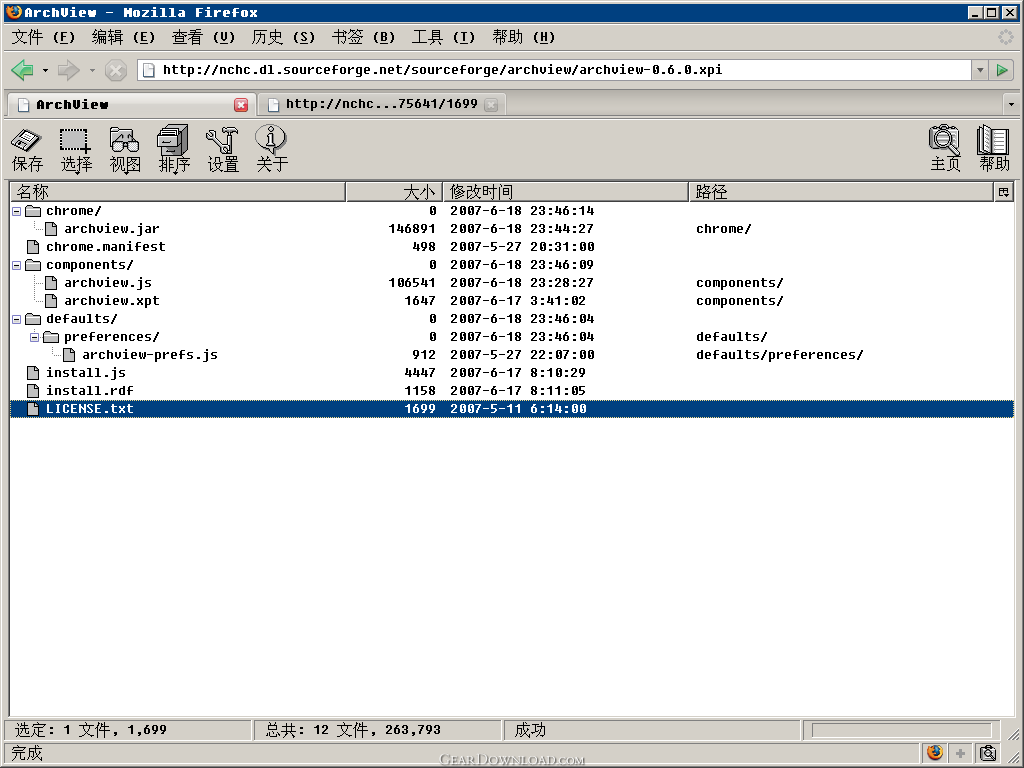Sort by the 名称 column header
Image resolution: width=1024 pixels, height=768 pixels.
click(x=178, y=192)
